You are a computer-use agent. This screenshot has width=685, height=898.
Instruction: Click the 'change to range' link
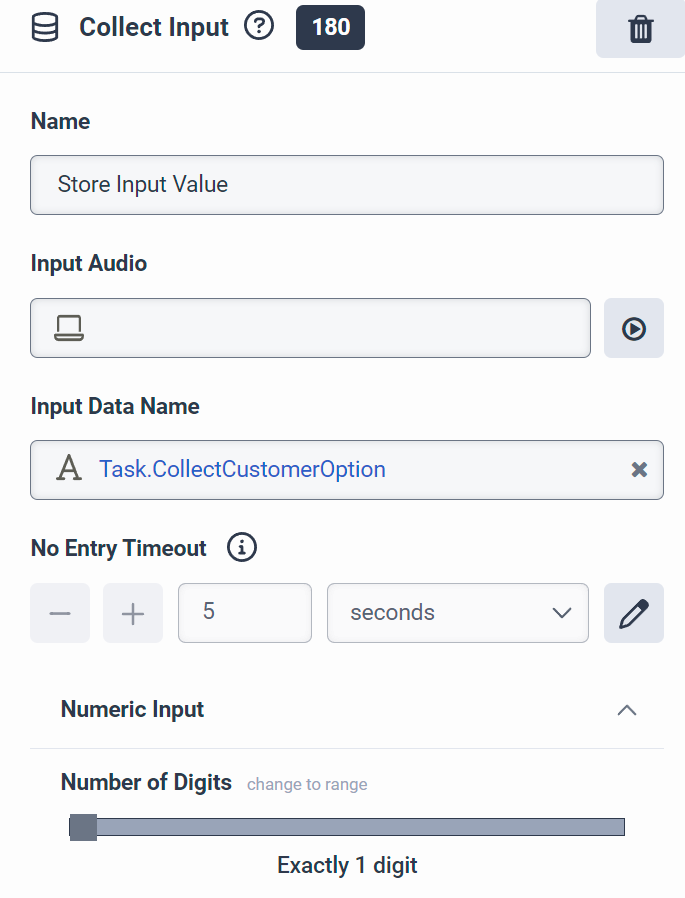307,784
